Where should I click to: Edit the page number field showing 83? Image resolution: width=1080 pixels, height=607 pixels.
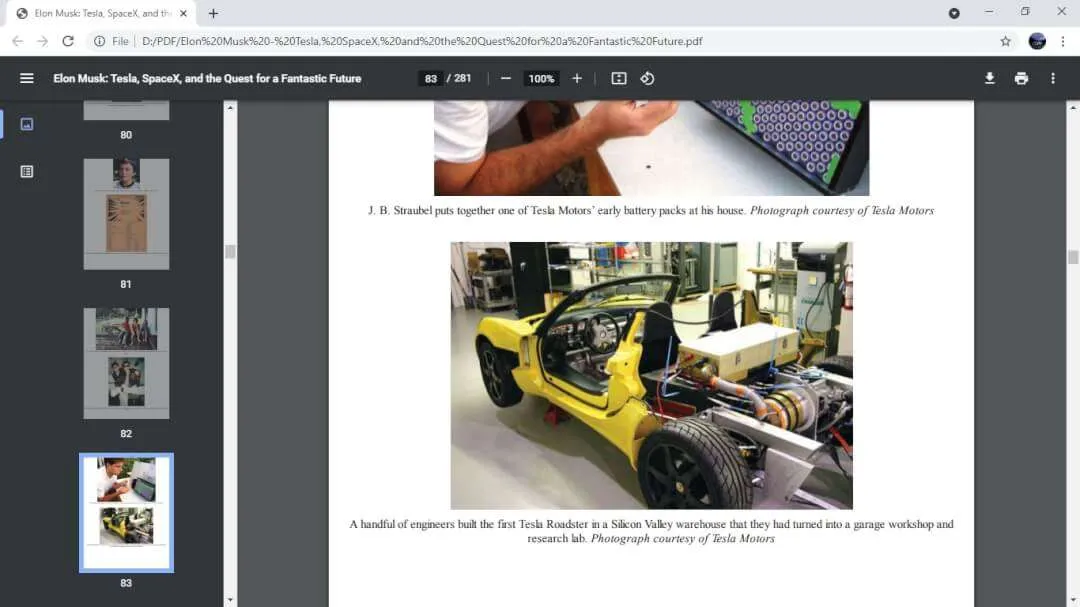coord(430,79)
